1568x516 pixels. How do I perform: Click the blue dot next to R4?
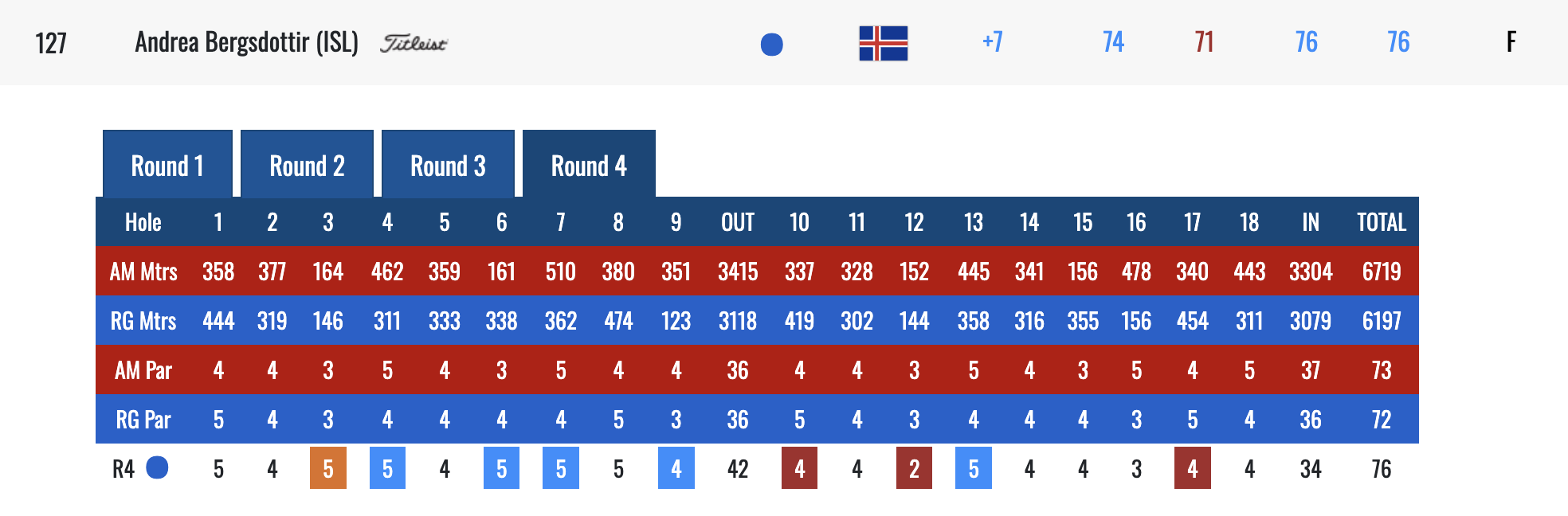pyautogui.click(x=158, y=467)
